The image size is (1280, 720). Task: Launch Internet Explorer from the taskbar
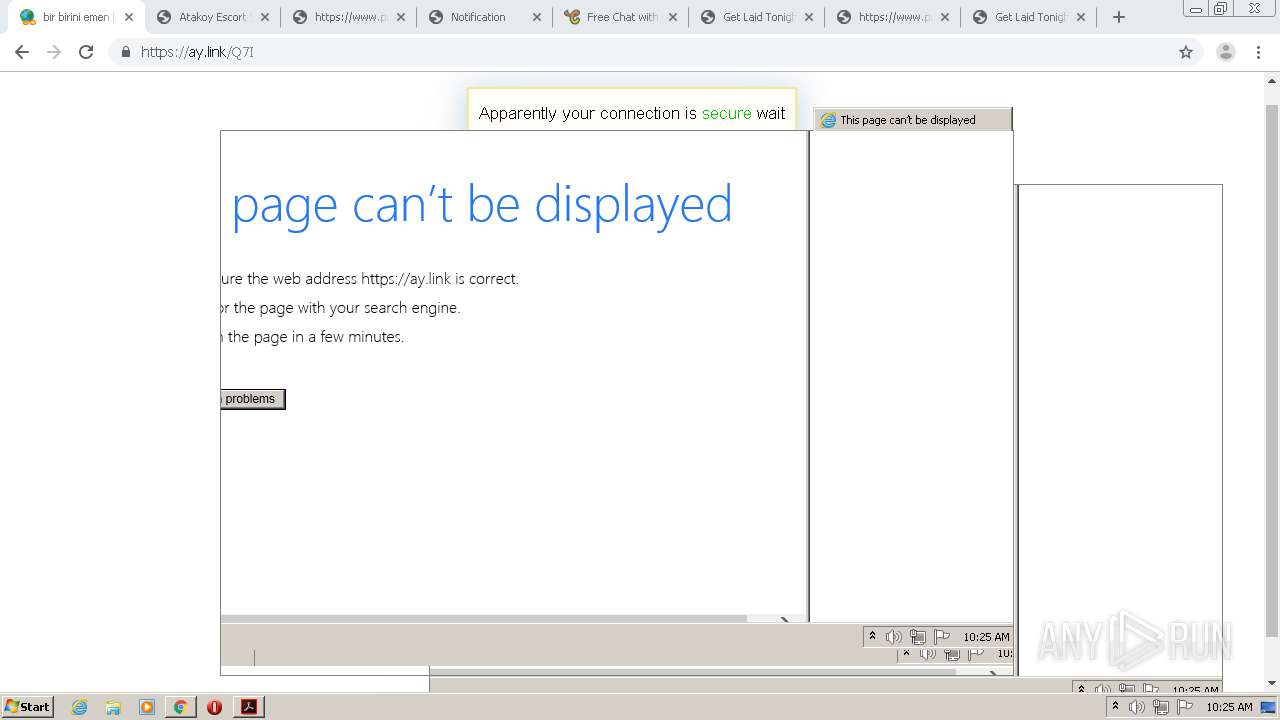[x=79, y=707]
